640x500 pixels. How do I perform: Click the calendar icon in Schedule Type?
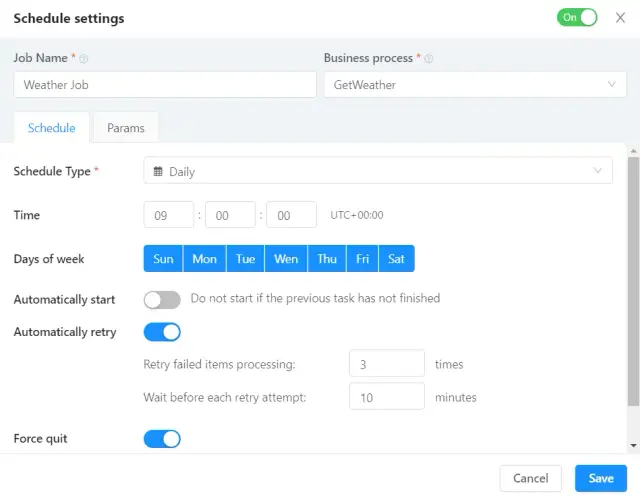pyautogui.click(x=158, y=172)
